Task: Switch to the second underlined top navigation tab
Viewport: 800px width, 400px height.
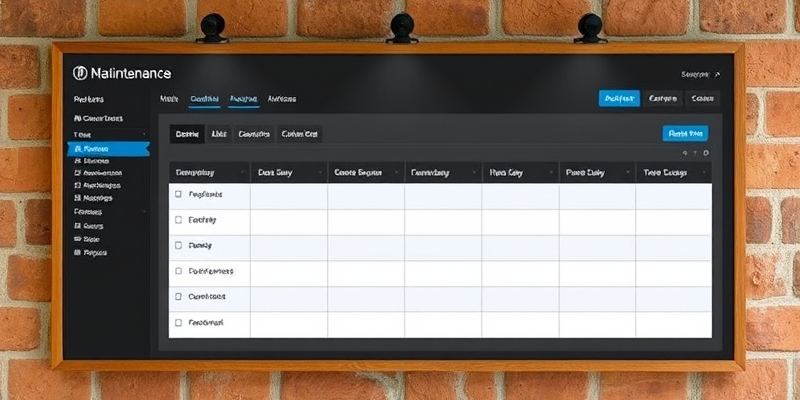Action: click(x=243, y=99)
